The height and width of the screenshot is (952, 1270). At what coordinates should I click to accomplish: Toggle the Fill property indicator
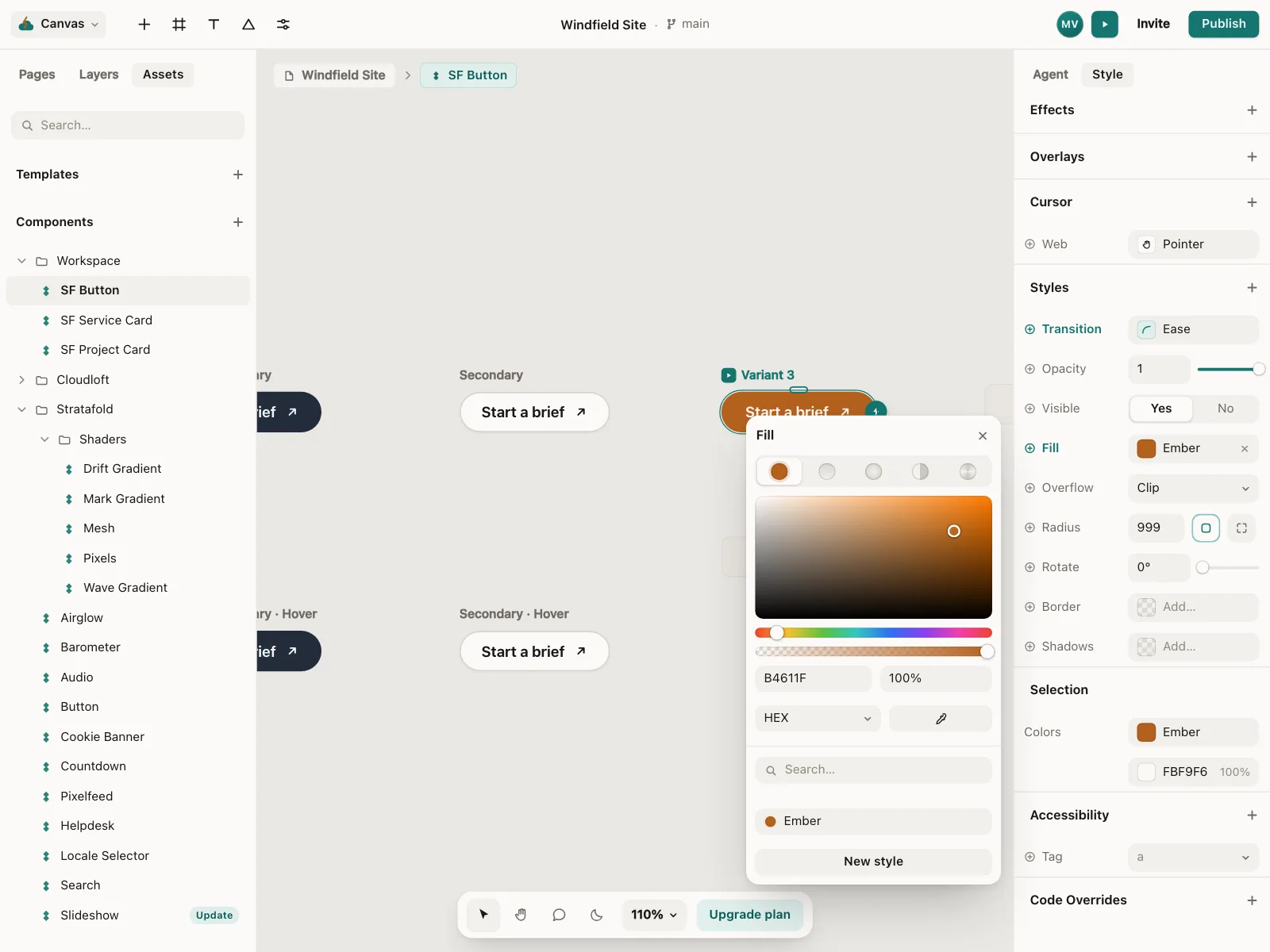1029,448
